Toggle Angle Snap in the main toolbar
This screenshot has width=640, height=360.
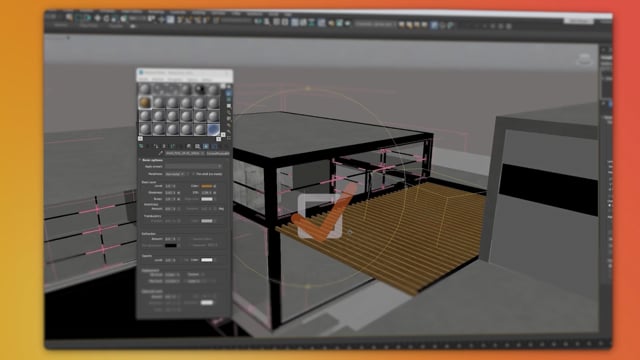tap(188, 20)
